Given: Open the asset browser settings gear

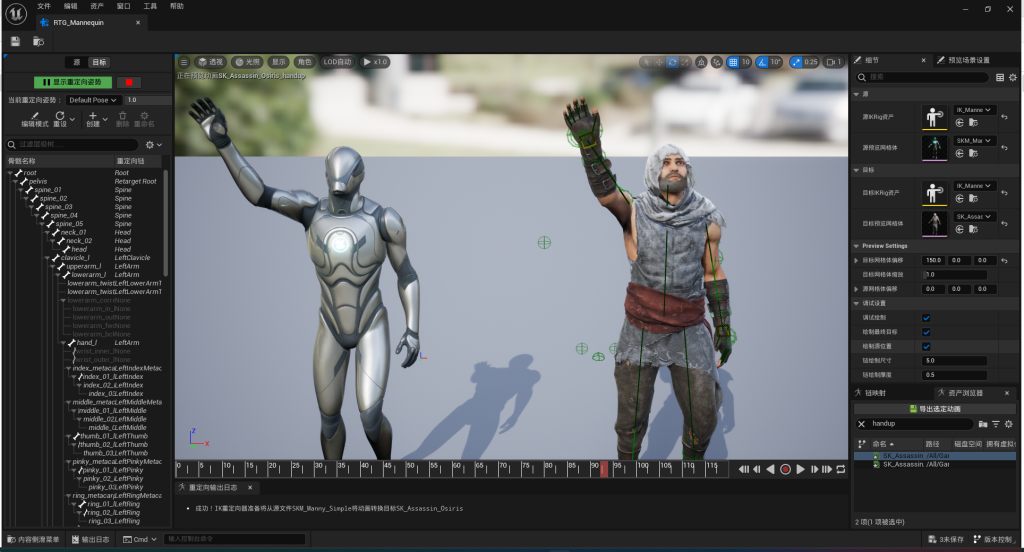Looking at the screenshot, I should click(1009, 424).
